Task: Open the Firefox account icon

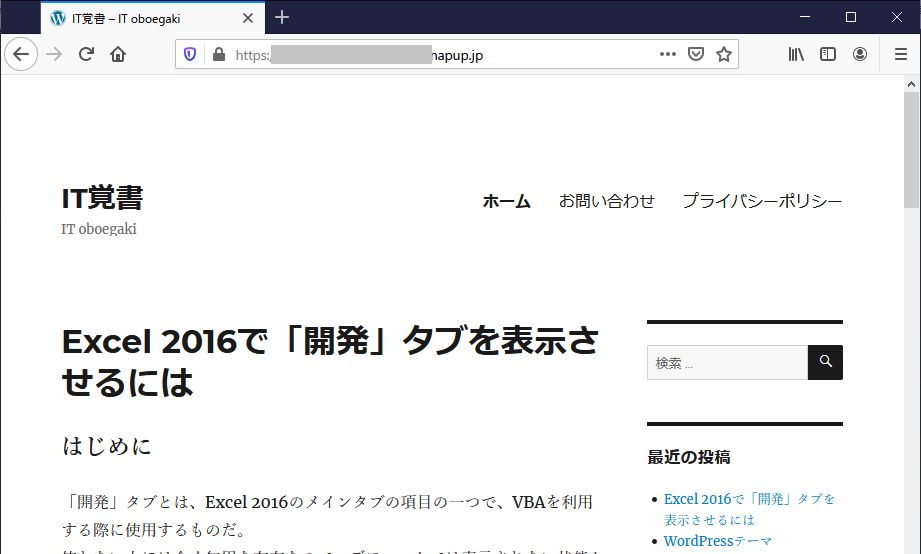Action: point(860,55)
